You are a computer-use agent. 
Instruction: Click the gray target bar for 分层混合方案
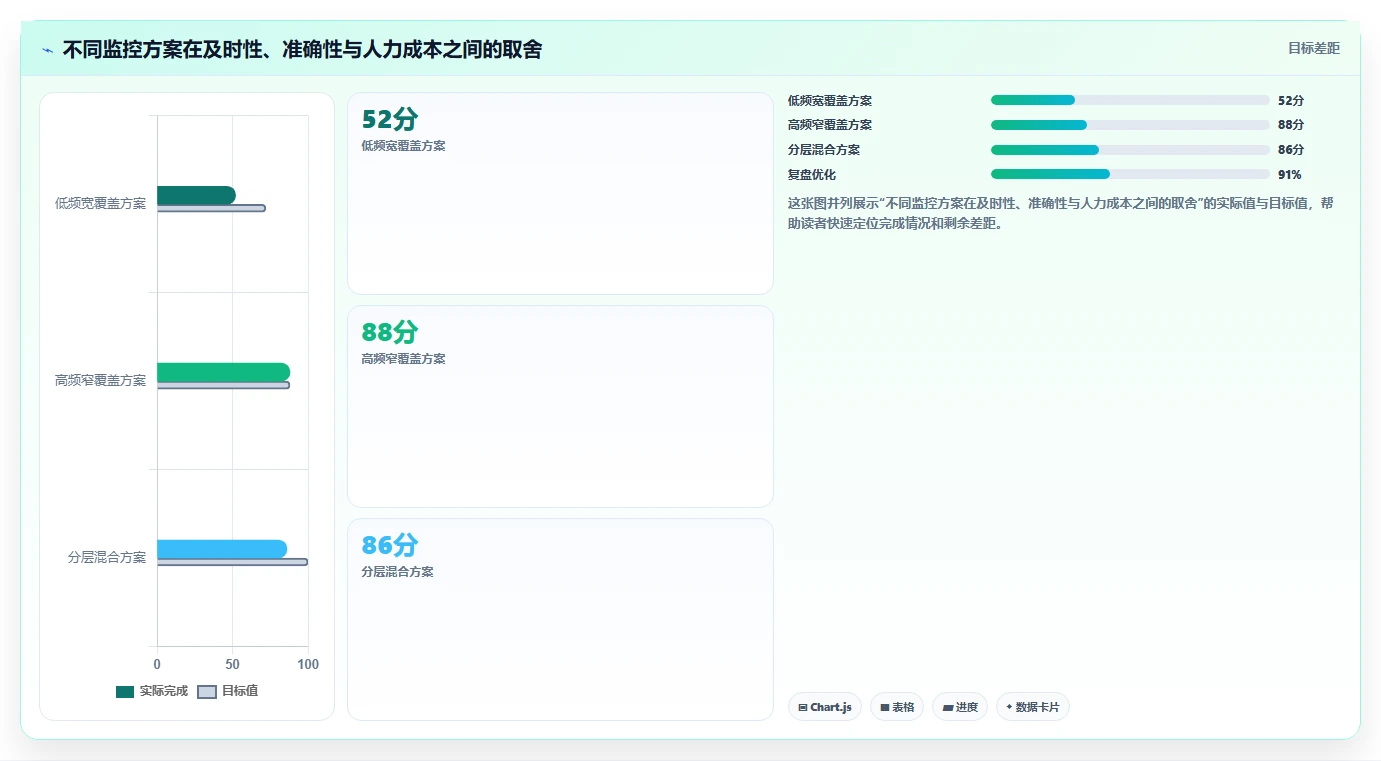(x=232, y=562)
